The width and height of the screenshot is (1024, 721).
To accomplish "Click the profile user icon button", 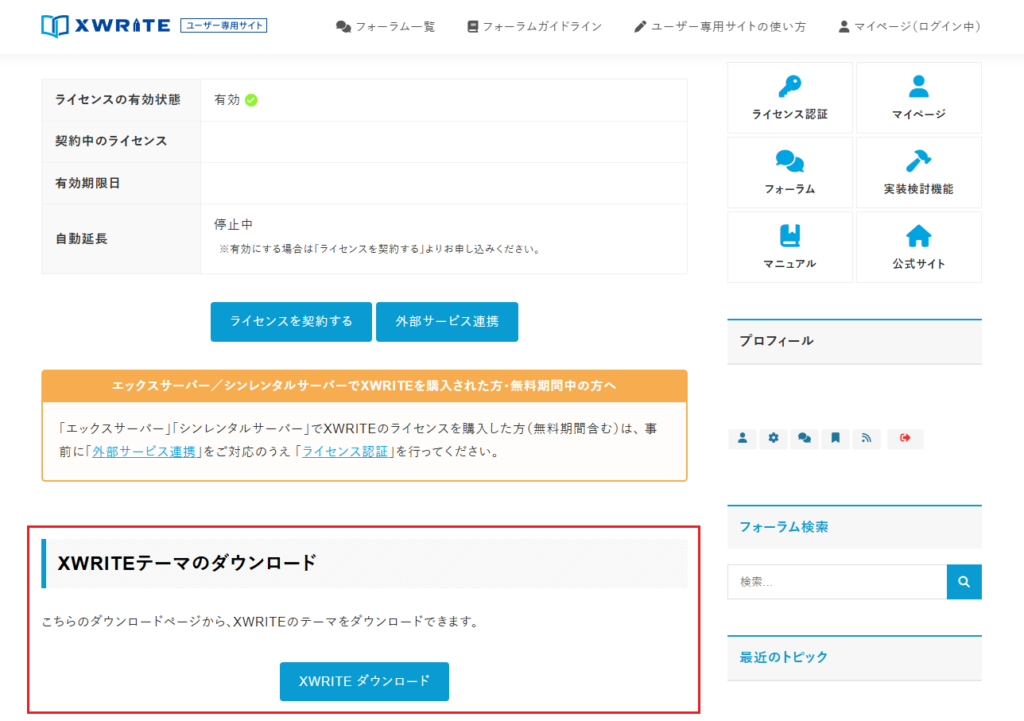I will 742,438.
